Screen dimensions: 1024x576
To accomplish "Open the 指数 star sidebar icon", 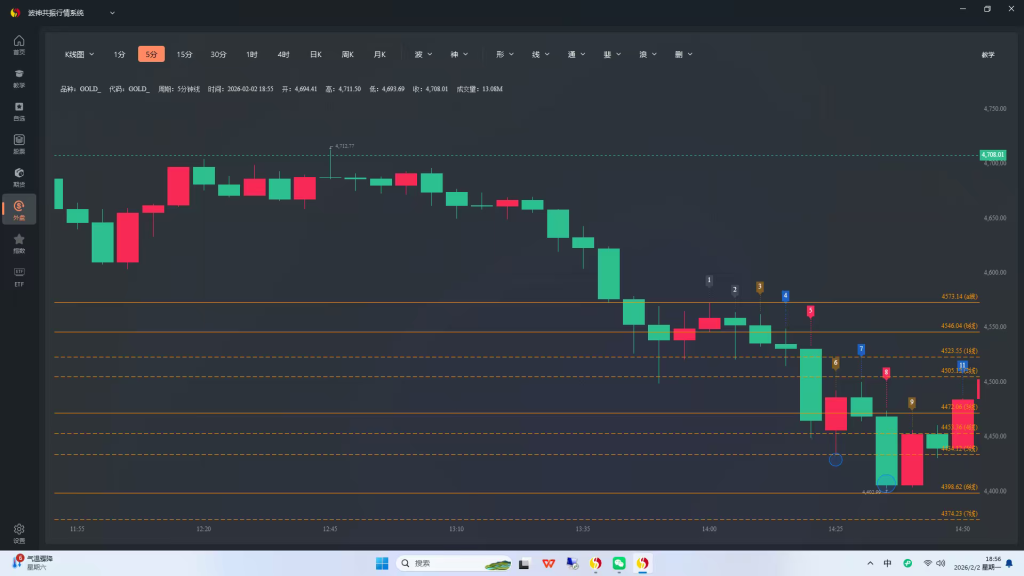I will (19, 242).
